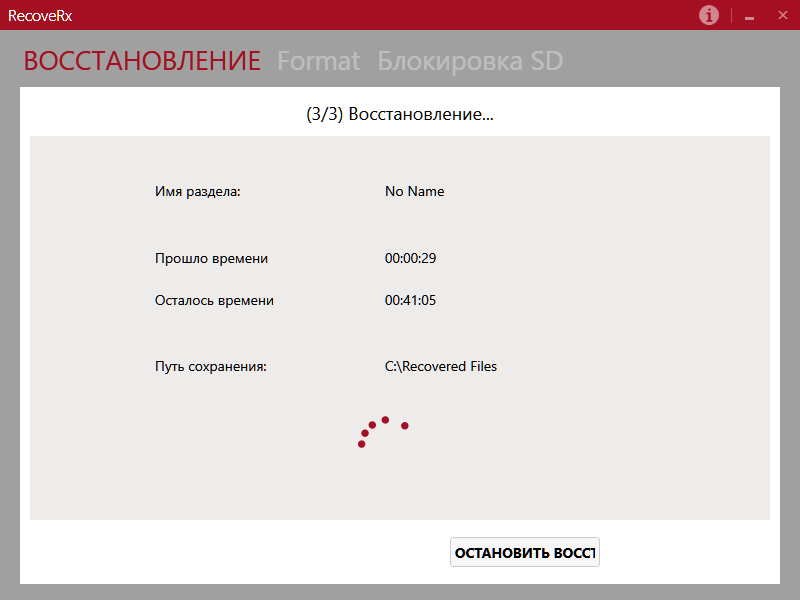Image resolution: width=800 pixels, height=600 pixels.
Task: Click the Прошло времени label
Action: tap(211, 259)
